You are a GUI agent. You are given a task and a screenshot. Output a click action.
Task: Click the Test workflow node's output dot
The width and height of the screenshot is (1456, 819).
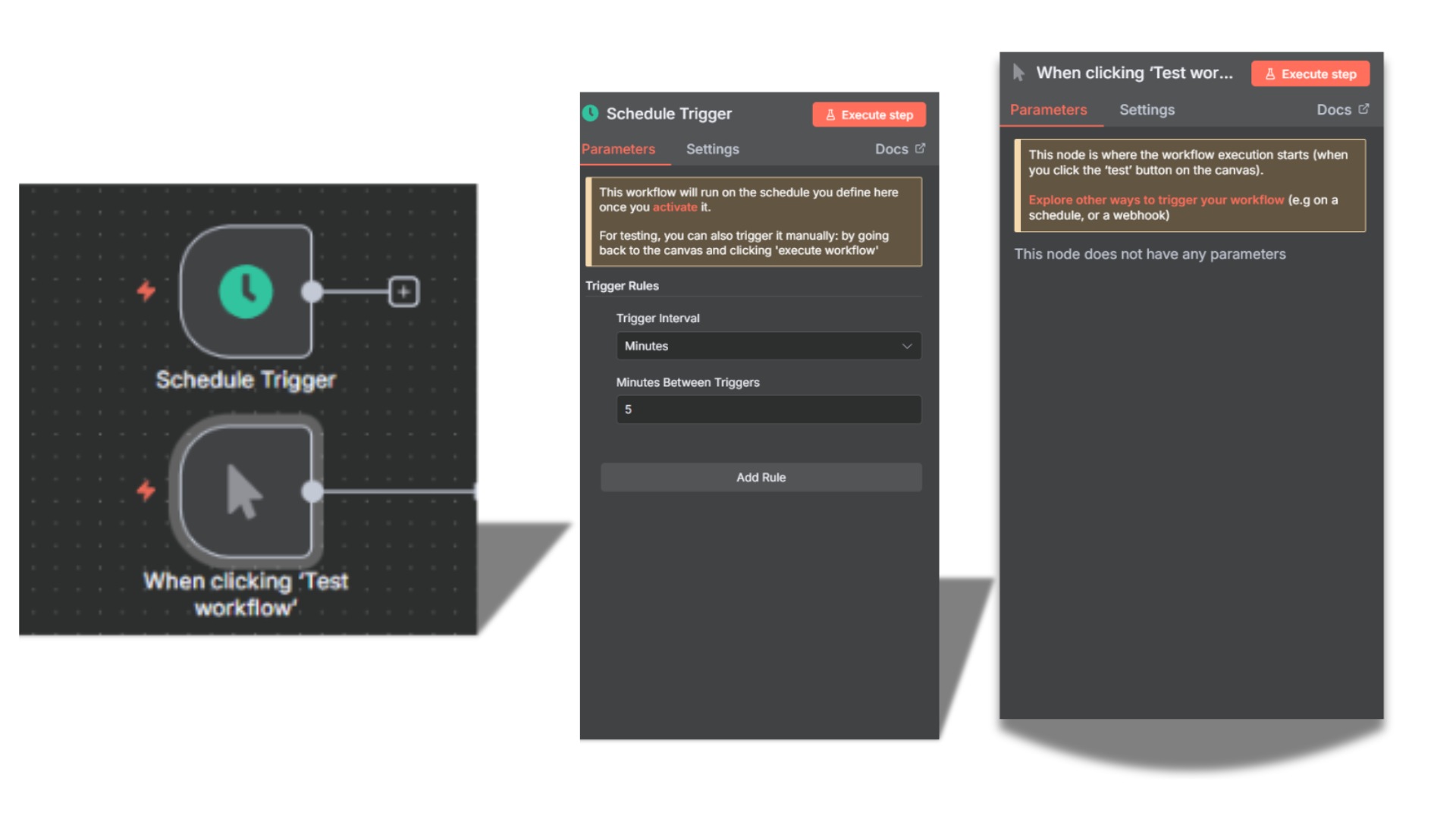(312, 491)
